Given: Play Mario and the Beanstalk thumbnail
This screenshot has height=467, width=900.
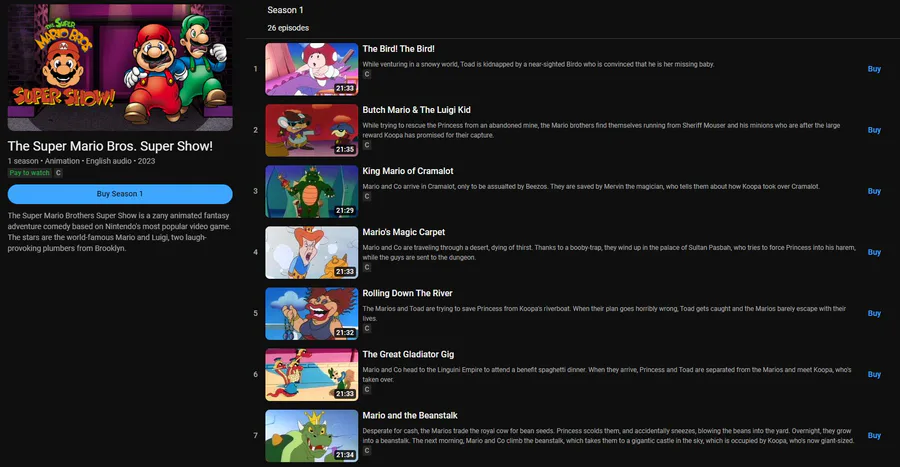Looking at the screenshot, I should (312, 435).
